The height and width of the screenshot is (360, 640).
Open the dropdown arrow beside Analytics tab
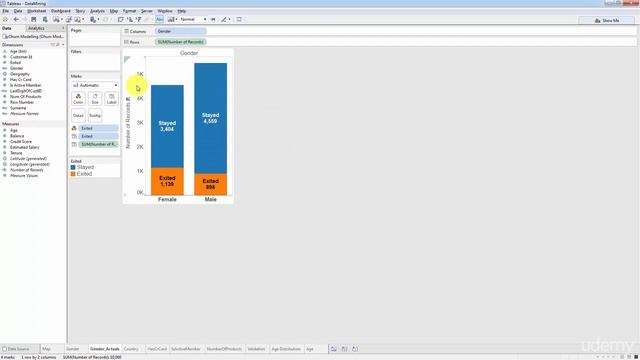tap(63, 28)
